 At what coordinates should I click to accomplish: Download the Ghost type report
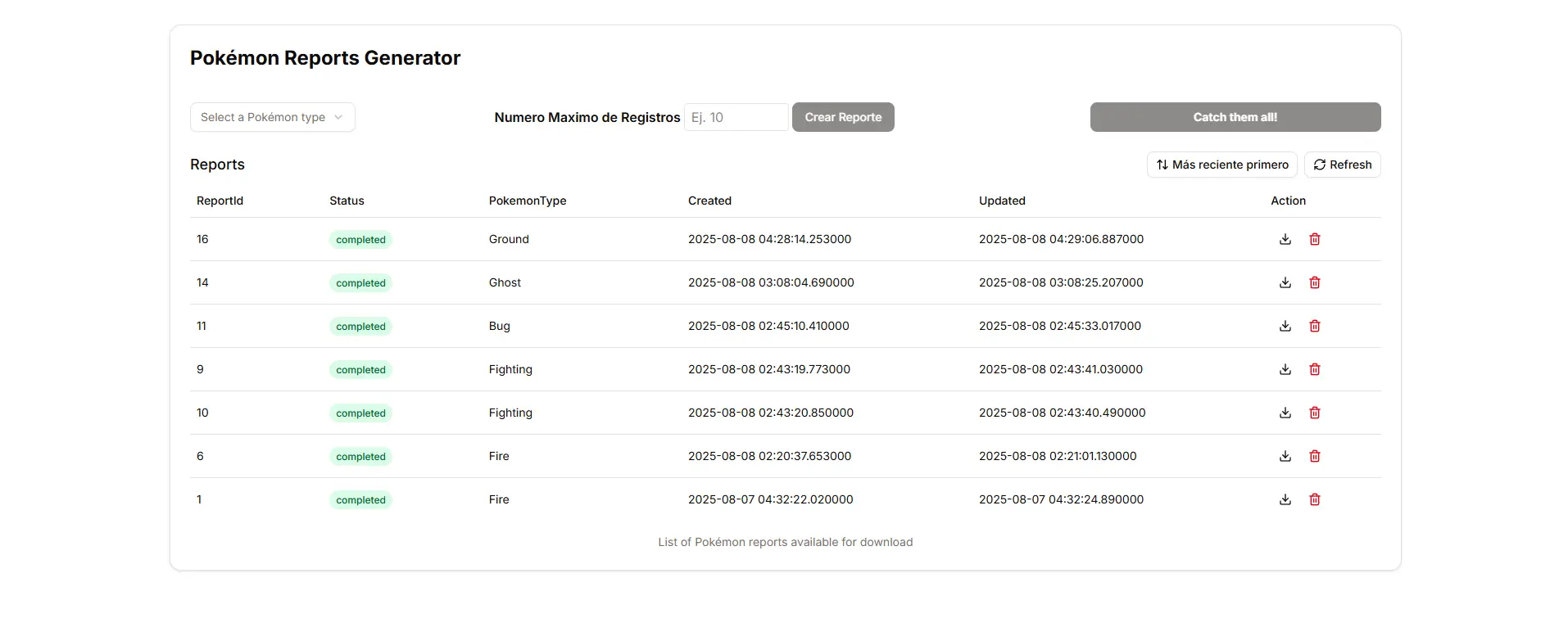point(1285,282)
